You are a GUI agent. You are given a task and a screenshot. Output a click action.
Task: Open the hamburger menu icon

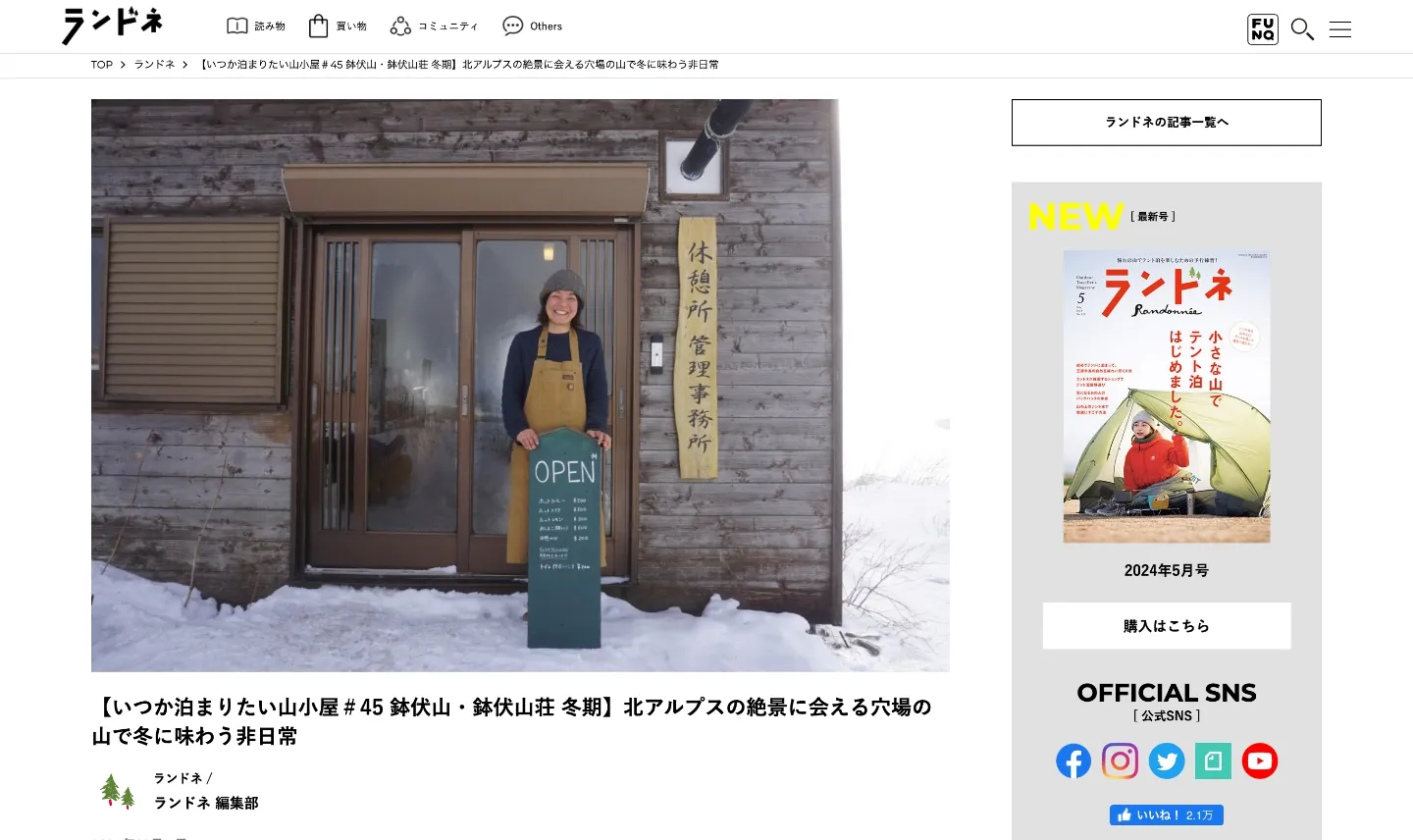(x=1340, y=29)
